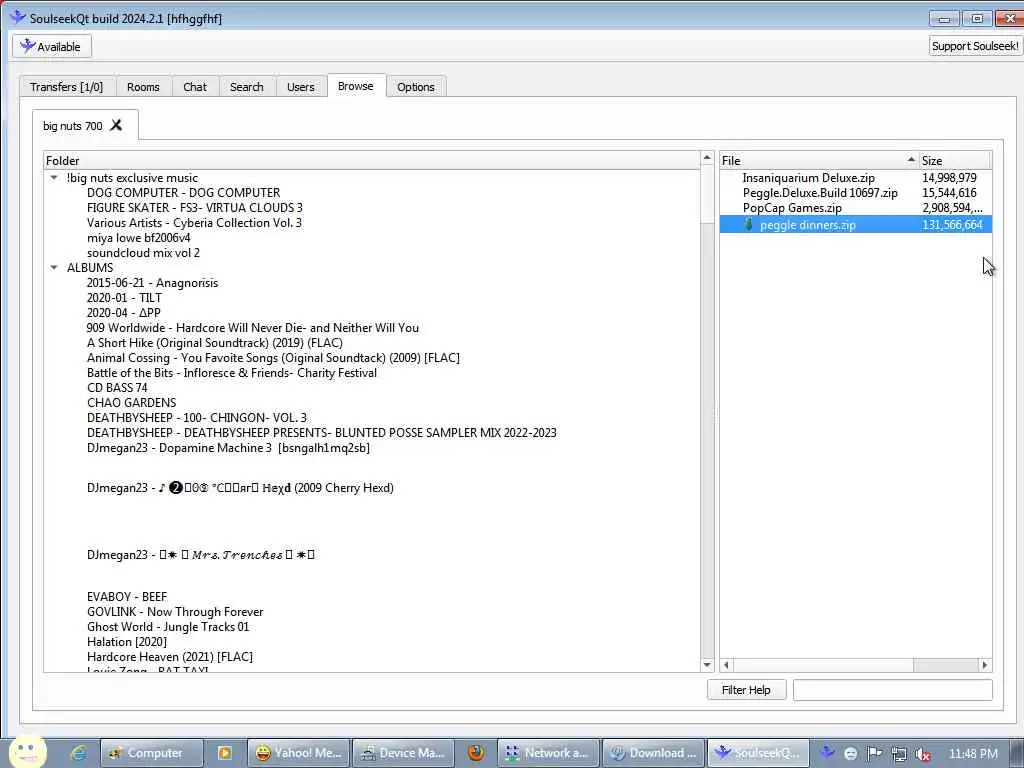This screenshot has height=768, width=1024.
Task: Select DJmegan23 2009 Cherry Hexd folder
Action: [x=240, y=488]
